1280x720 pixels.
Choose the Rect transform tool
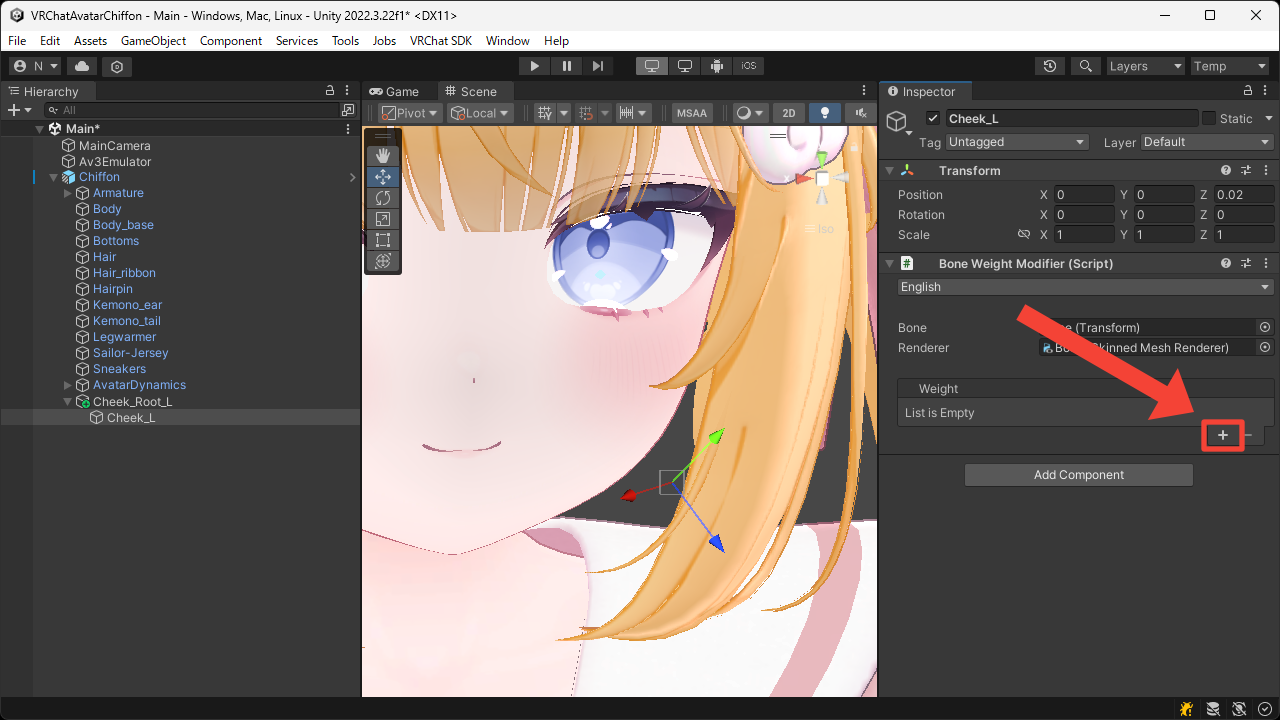click(x=383, y=240)
